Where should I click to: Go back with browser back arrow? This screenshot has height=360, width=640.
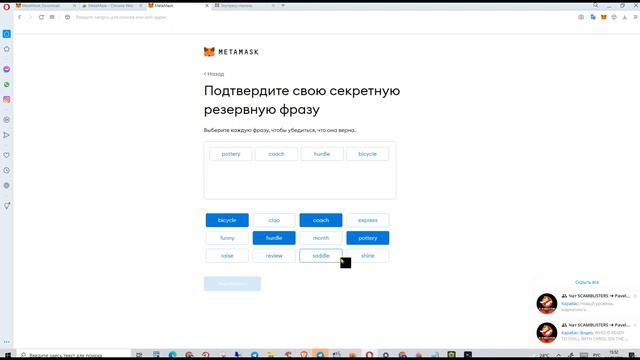coord(20,17)
